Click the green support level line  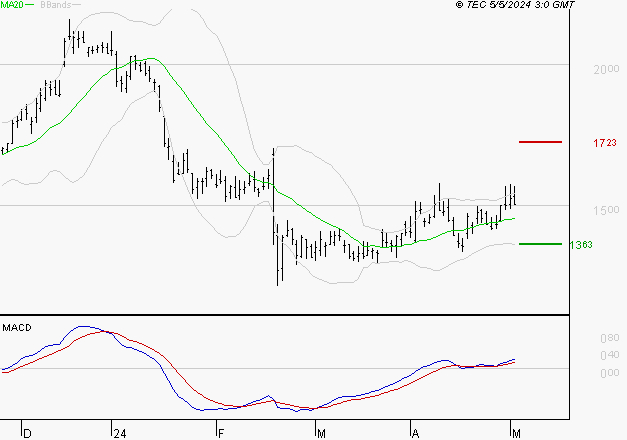(x=540, y=244)
